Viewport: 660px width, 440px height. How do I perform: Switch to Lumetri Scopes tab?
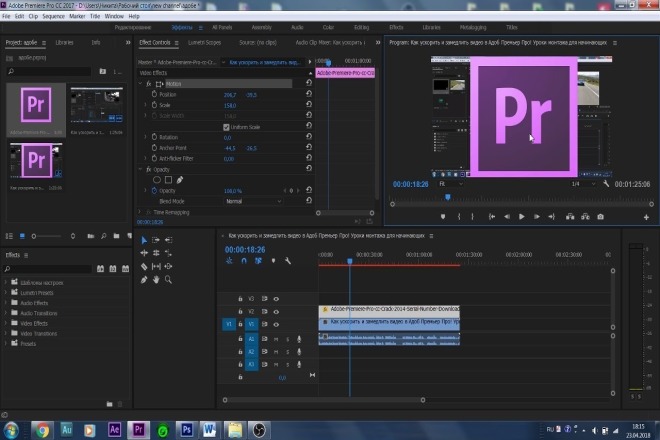coord(205,43)
